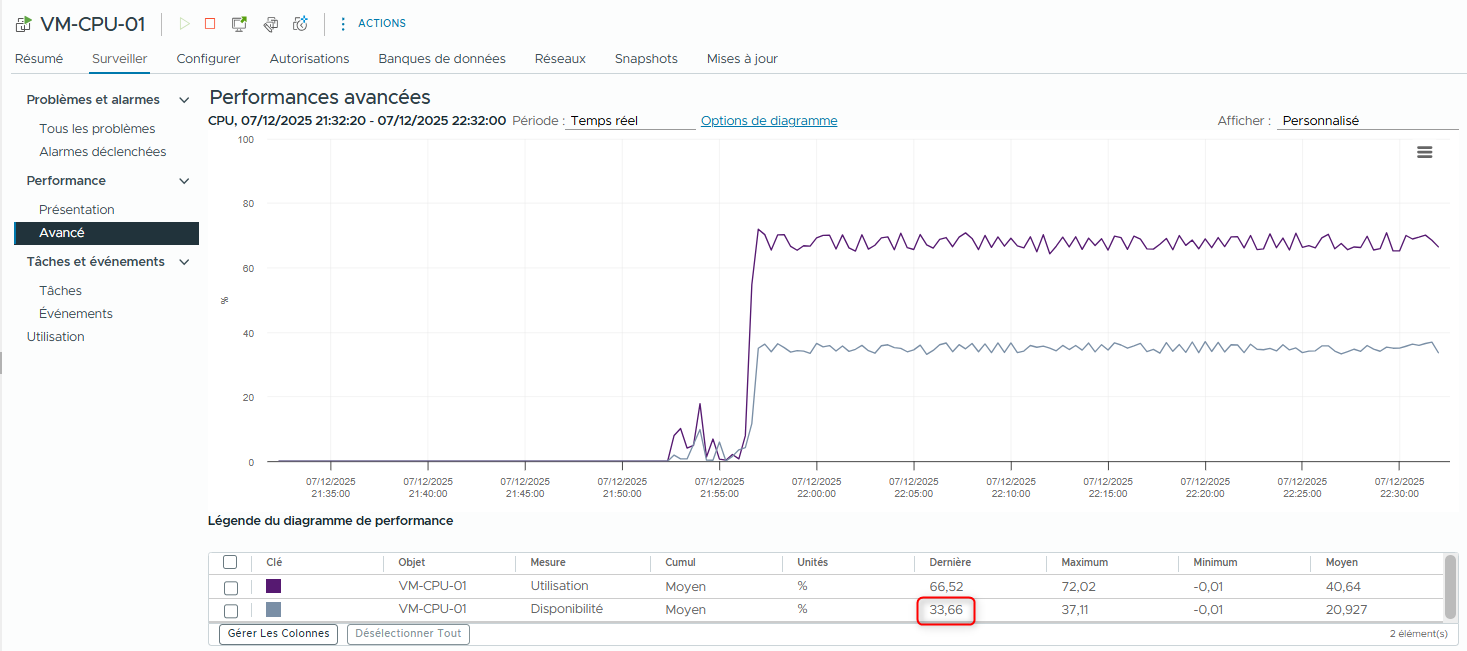Viewport: 1467px width, 651px height.
Task: Open the ACTIONS three-dot menu
Action: [344, 24]
